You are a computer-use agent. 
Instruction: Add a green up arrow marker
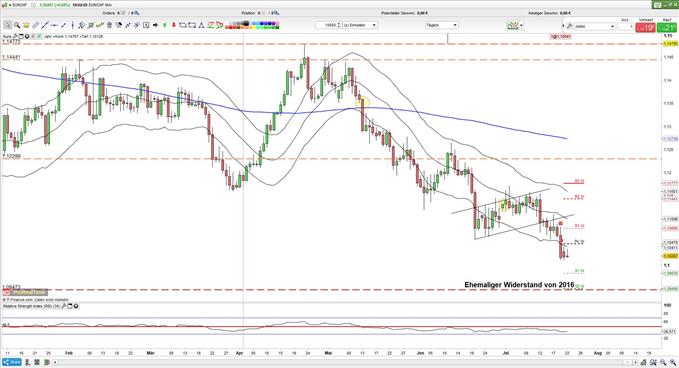pos(165,25)
